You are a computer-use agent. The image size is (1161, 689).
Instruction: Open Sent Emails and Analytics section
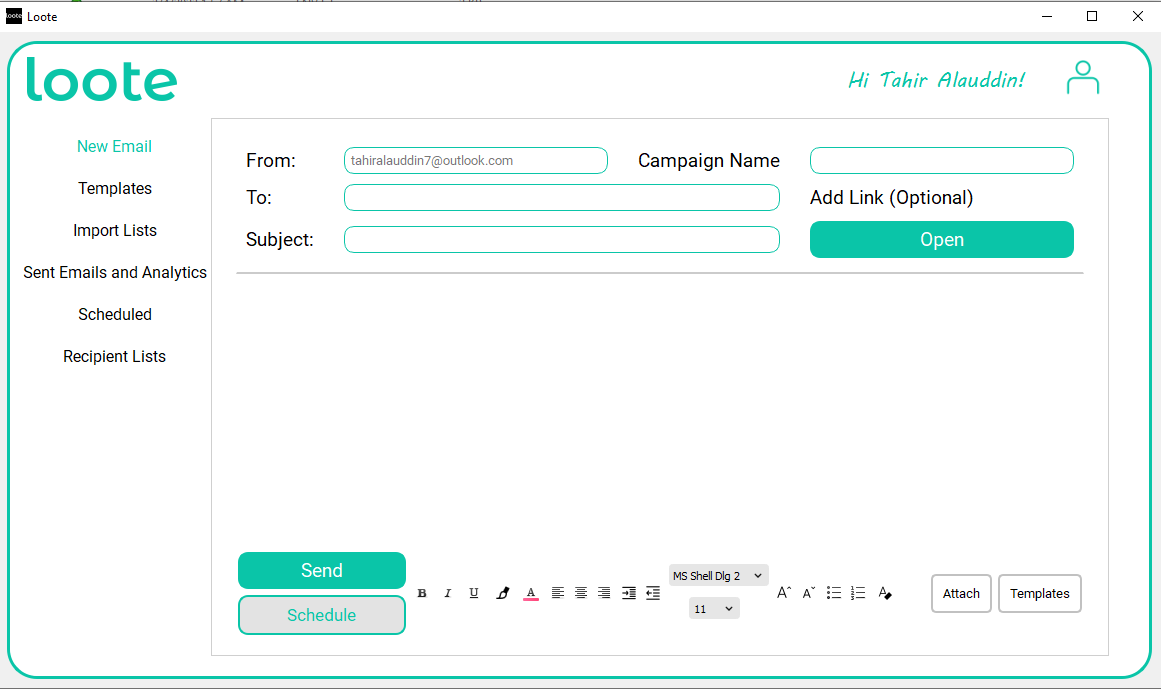coord(115,272)
